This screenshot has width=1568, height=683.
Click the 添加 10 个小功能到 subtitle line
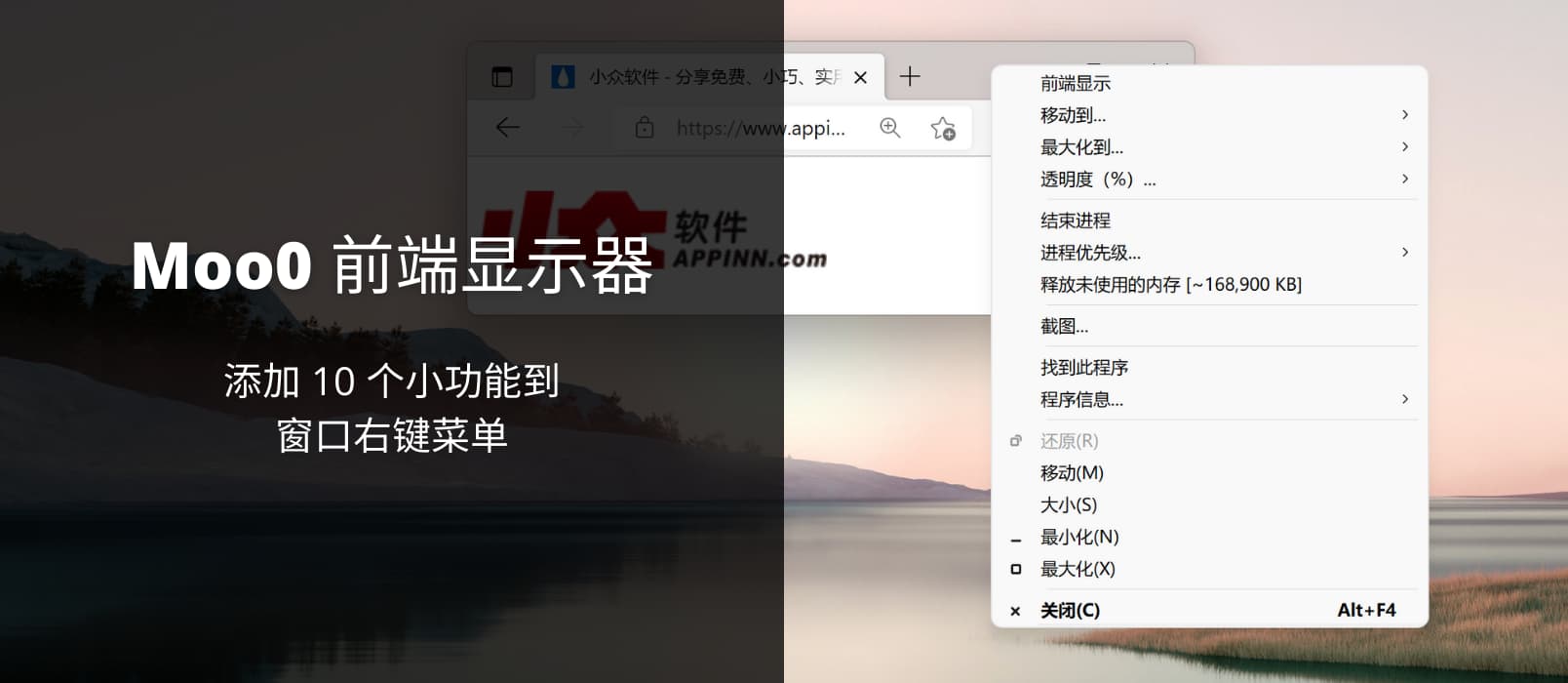coord(392,381)
